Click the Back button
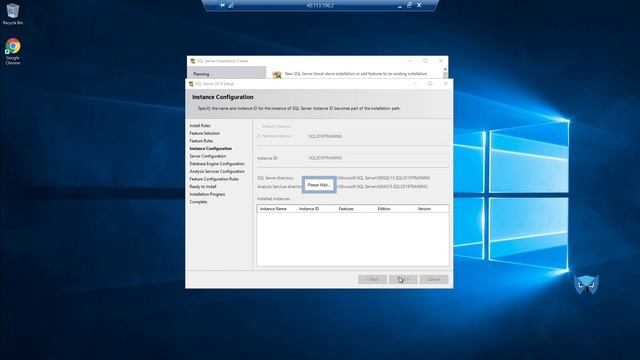The width and height of the screenshot is (640, 360). point(373,279)
